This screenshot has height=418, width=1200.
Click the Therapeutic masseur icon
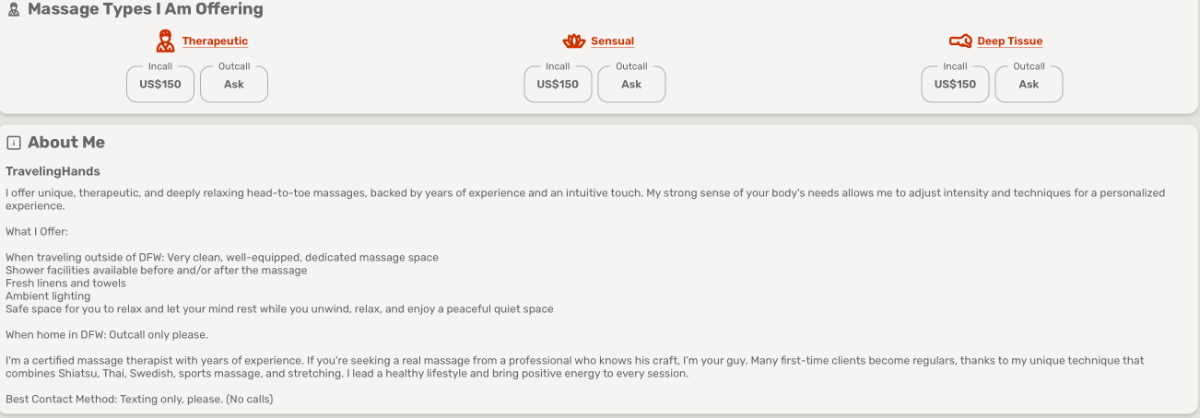pyautogui.click(x=165, y=41)
